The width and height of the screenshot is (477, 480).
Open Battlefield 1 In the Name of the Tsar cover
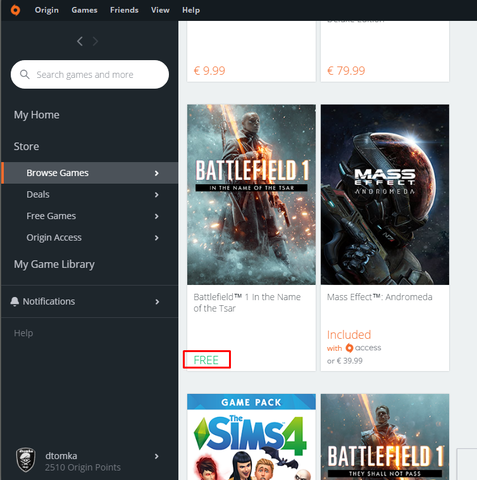click(251, 195)
